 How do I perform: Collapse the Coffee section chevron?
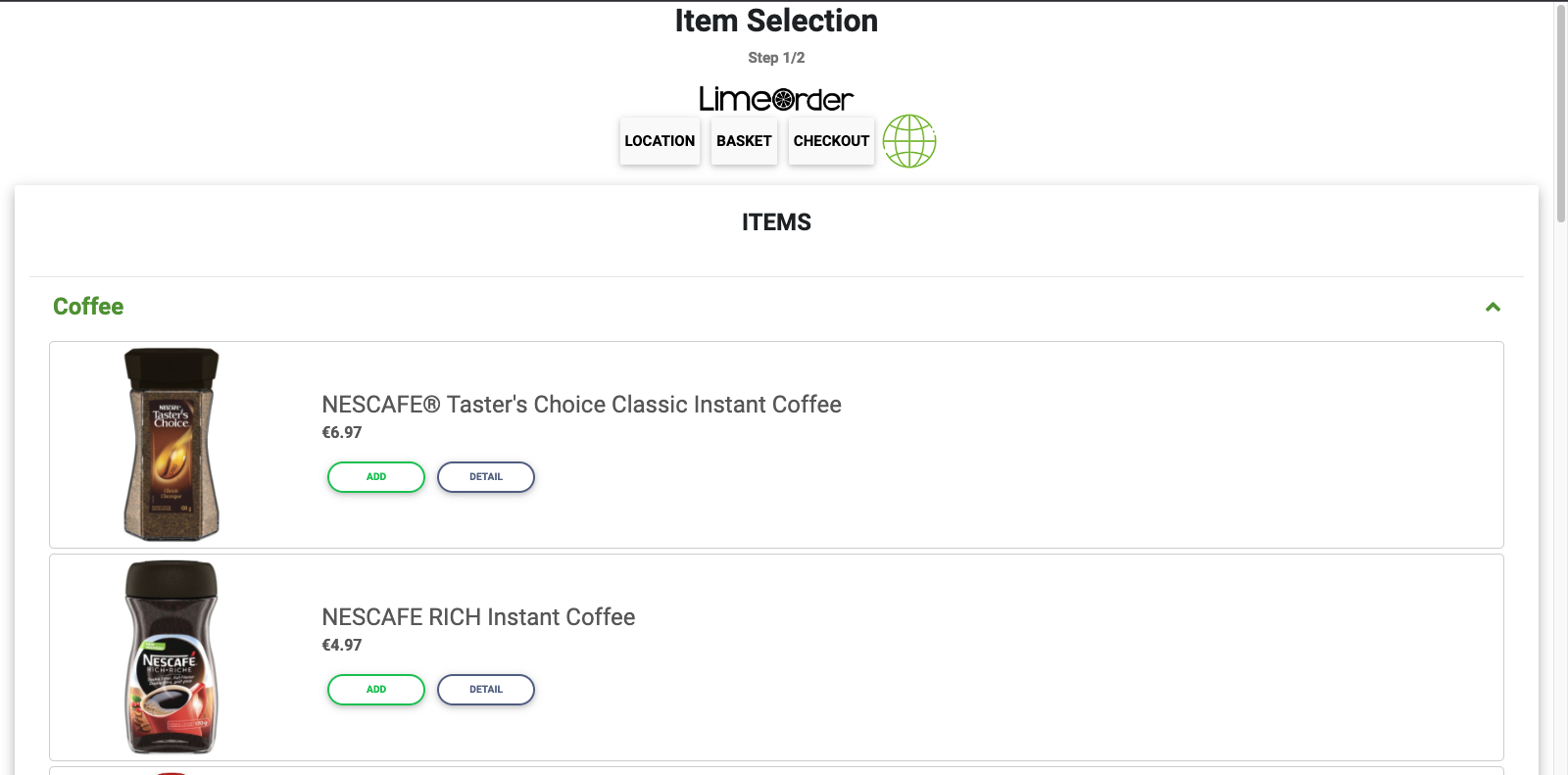point(1493,307)
